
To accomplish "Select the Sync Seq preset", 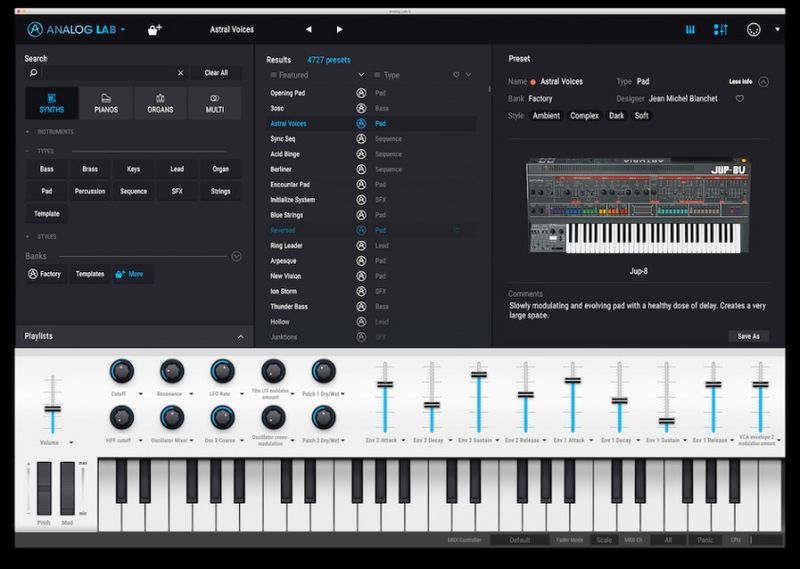I will (283, 139).
